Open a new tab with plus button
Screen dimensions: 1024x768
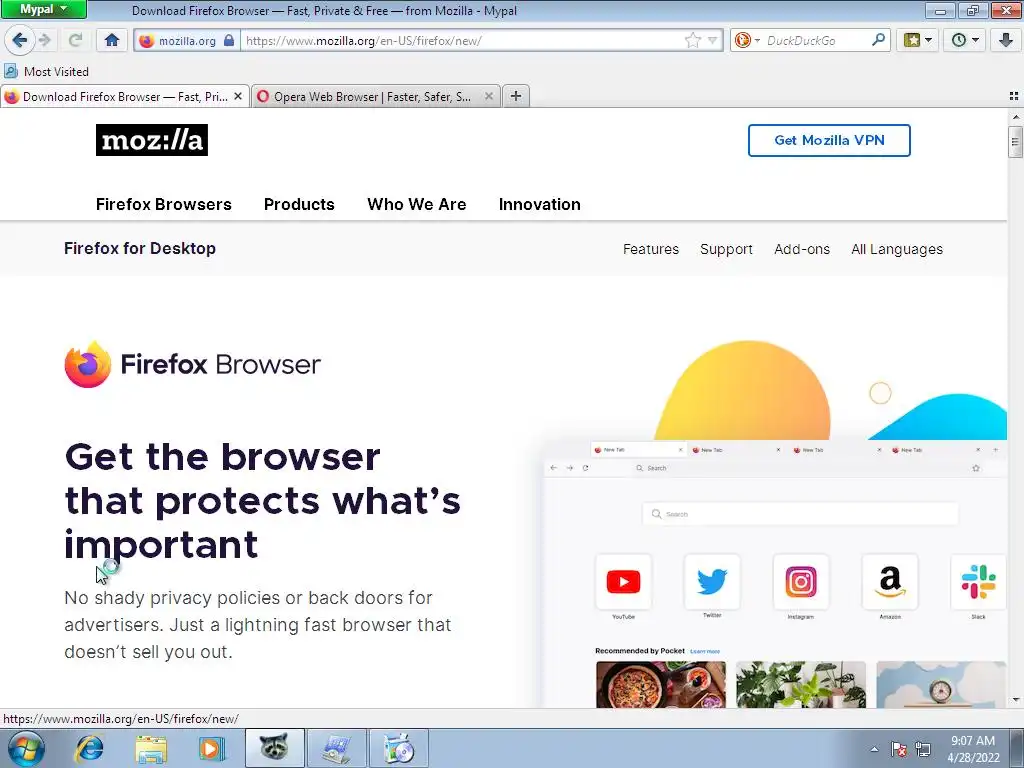[516, 96]
